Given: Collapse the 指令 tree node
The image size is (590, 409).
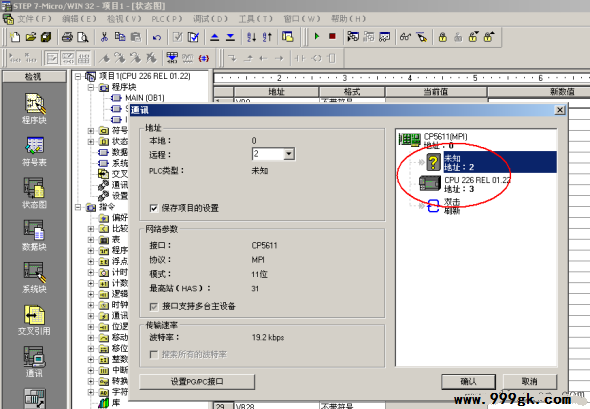Looking at the screenshot, I should click(x=78, y=207).
